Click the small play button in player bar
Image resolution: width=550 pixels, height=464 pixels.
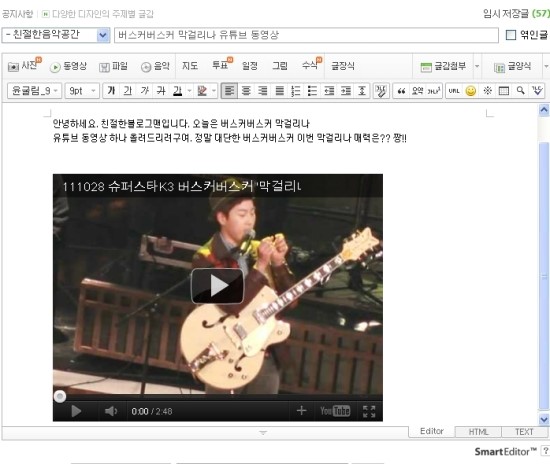coord(76,411)
